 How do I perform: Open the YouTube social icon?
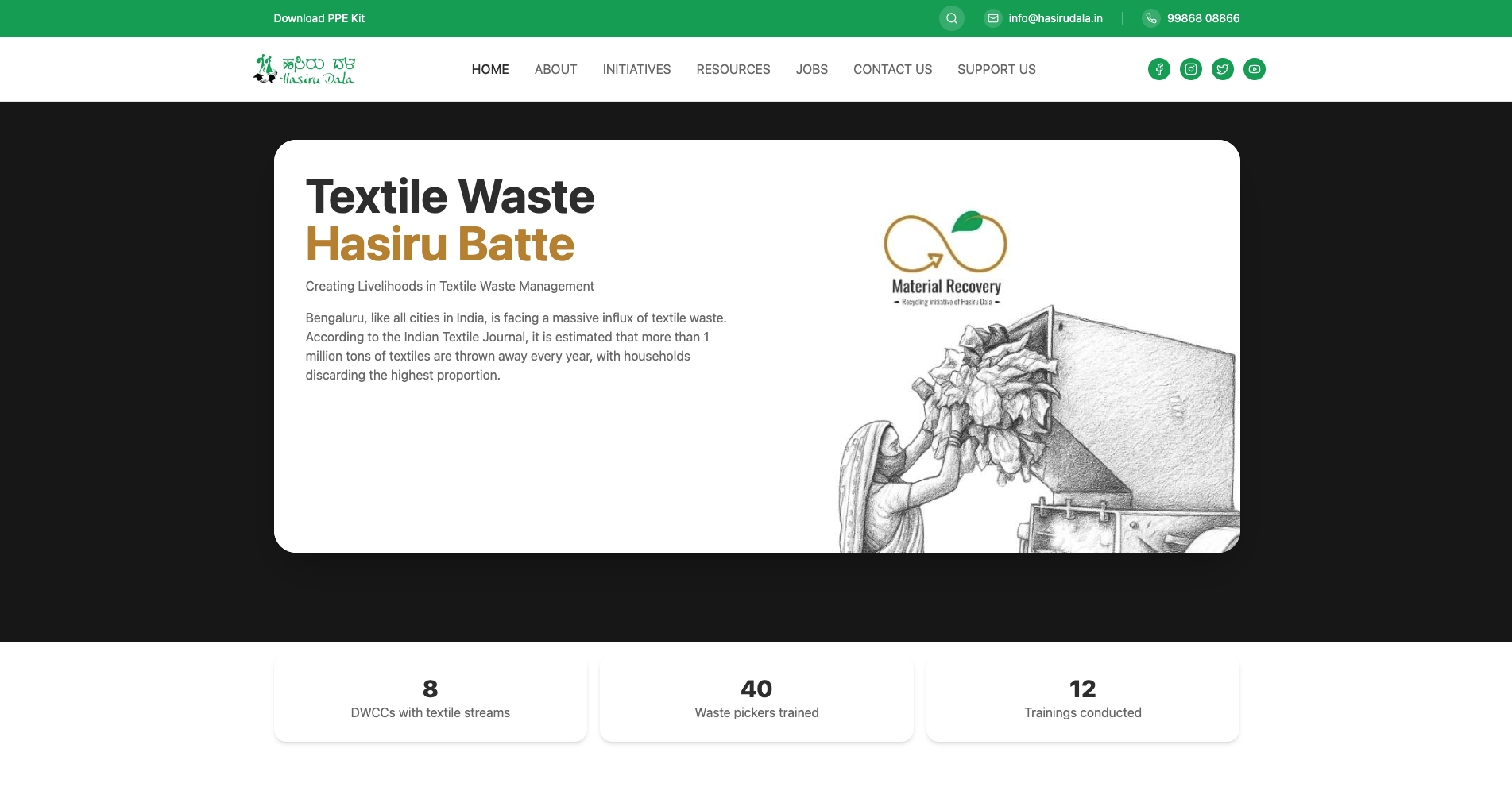[1255, 69]
